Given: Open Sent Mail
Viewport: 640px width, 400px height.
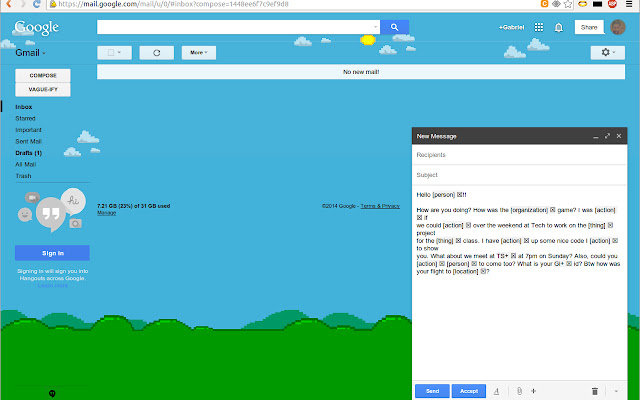Looking at the screenshot, I should coord(29,141).
